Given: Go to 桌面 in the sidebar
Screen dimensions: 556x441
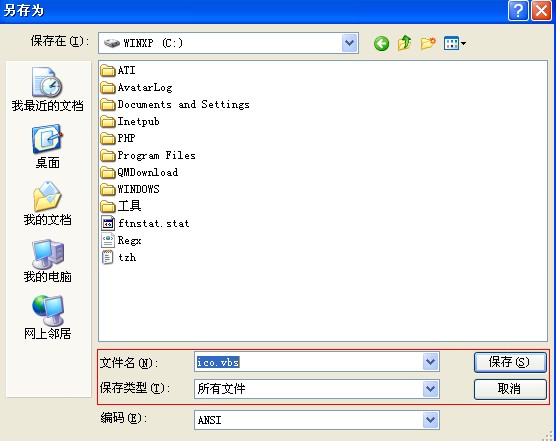Looking at the screenshot, I should click(x=47, y=147).
